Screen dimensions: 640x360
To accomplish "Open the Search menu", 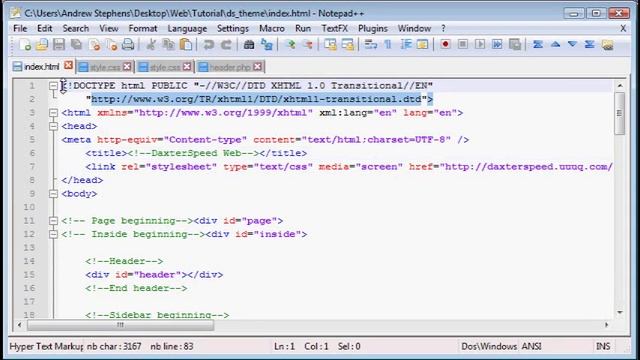I will 76,29.
